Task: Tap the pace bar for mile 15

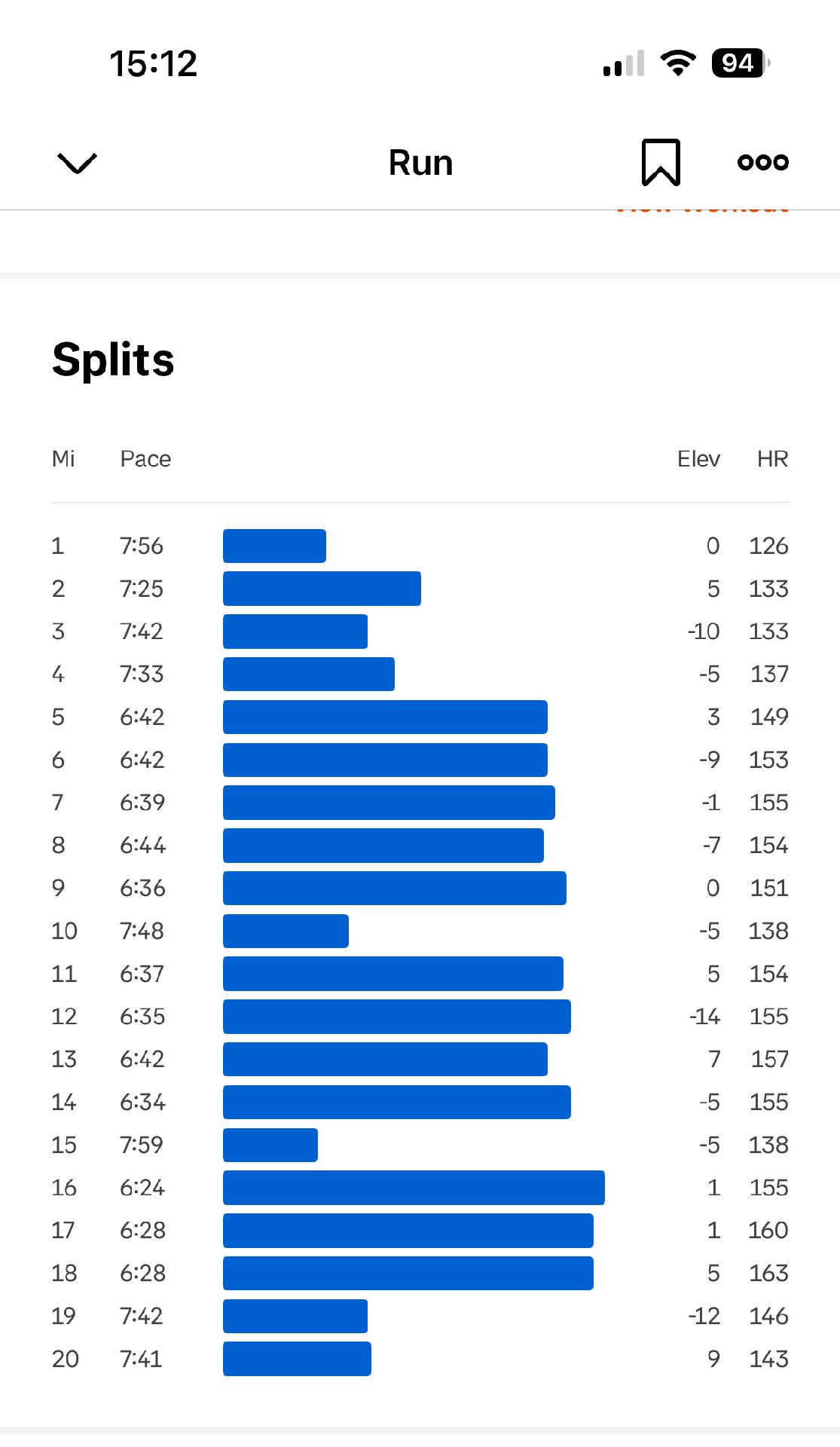Action: [x=270, y=1145]
